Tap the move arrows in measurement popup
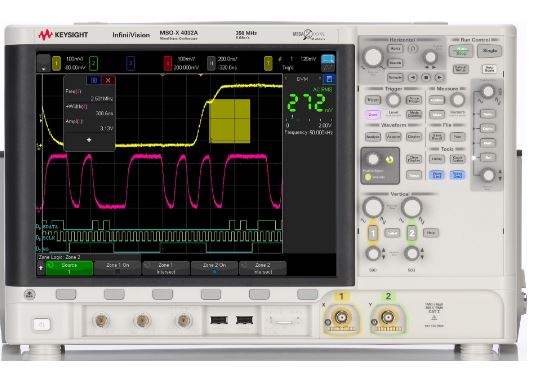This screenshot has width=538, height=379. pos(89,140)
